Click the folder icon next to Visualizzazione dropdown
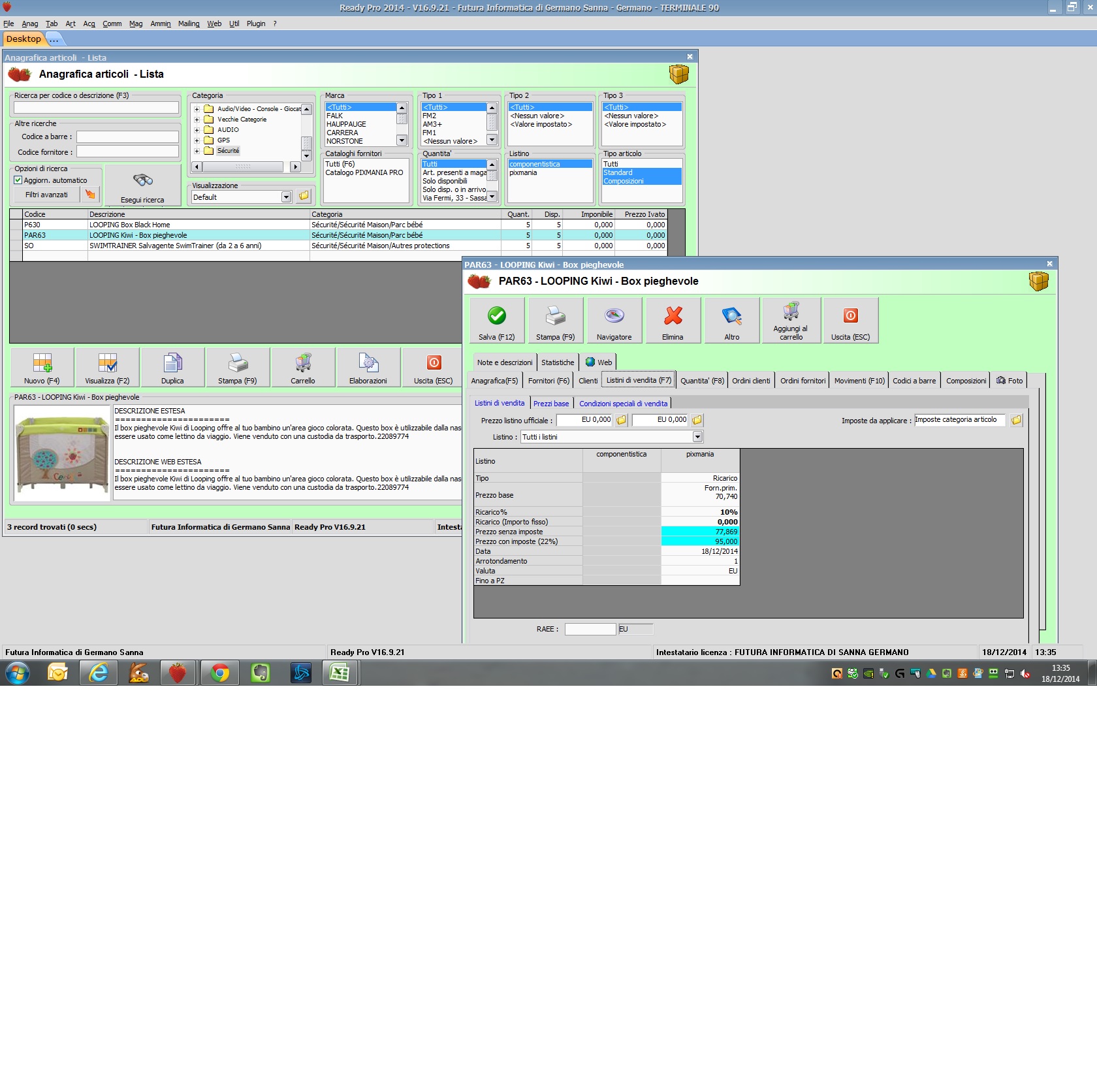 pyautogui.click(x=304, y=197)
